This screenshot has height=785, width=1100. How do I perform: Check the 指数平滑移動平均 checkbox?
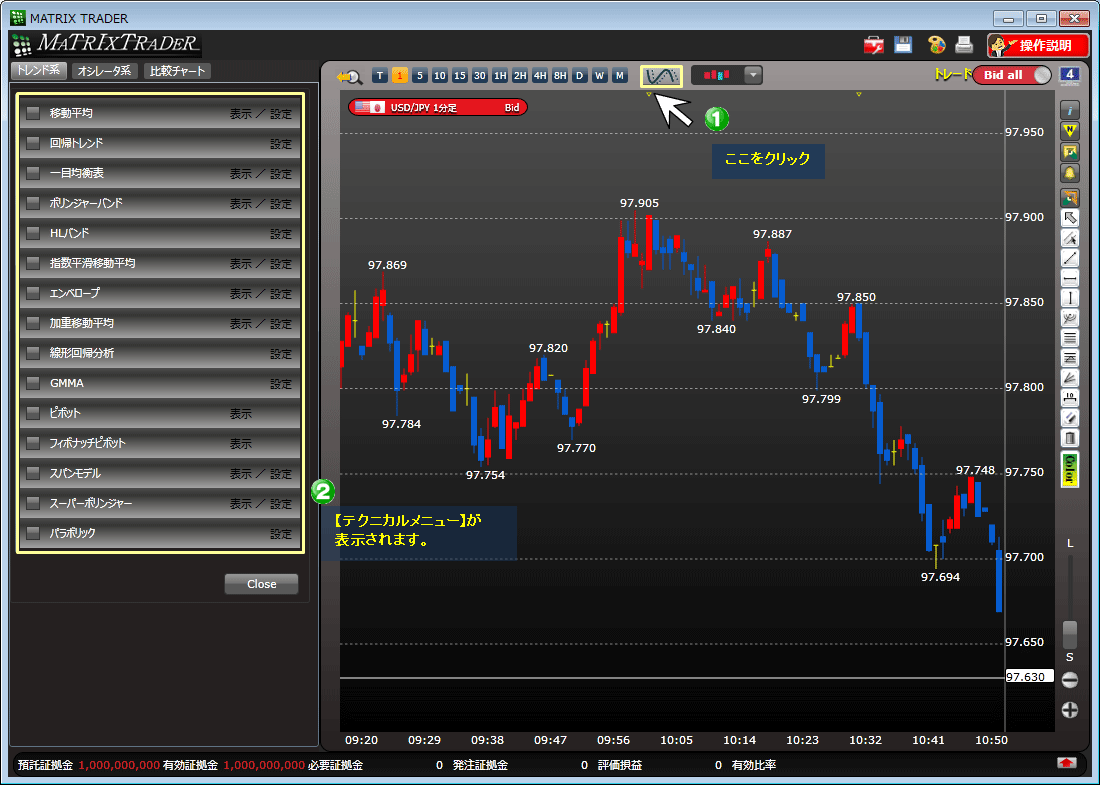[x=33, y=263]
